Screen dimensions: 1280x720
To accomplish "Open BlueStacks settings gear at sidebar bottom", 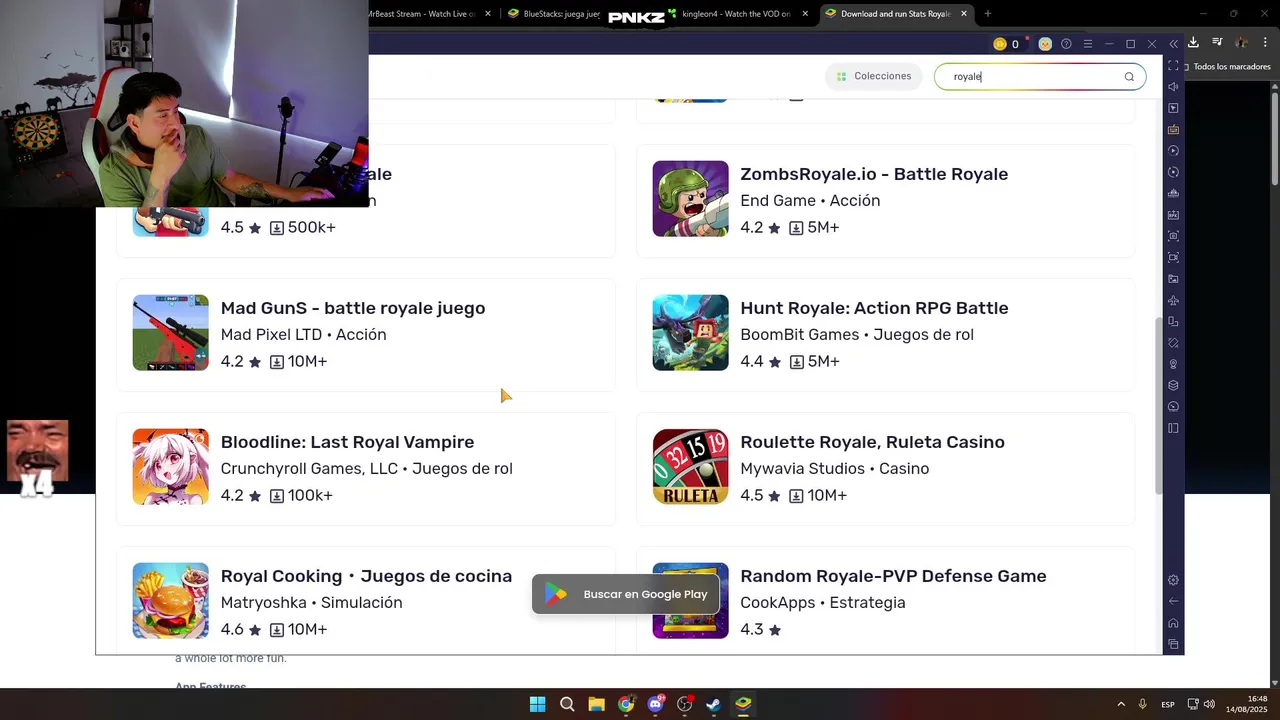I will coord(1173,580).
